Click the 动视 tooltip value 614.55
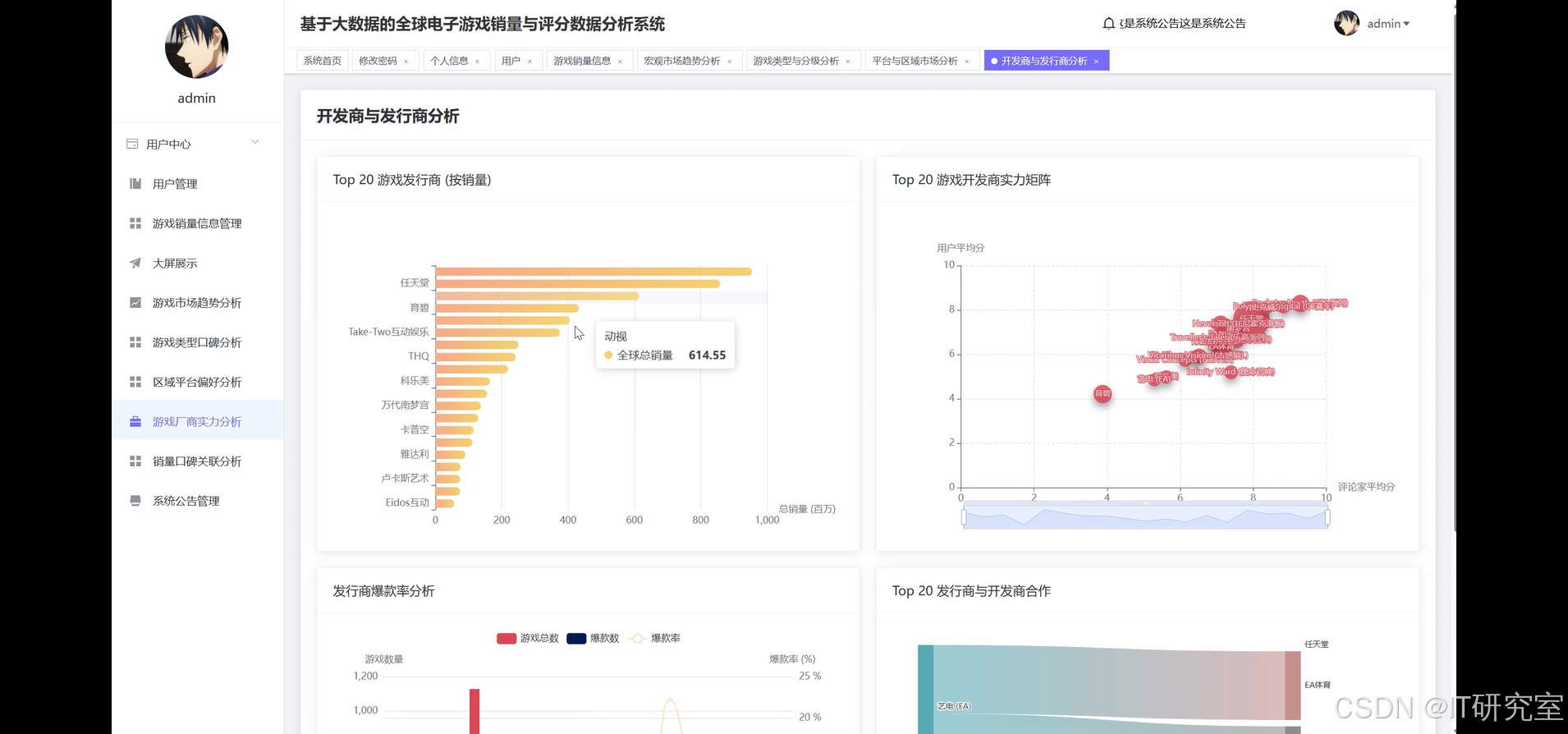Image resolution: width=1568 pixels, height=734 pixels. tap(707, 356)
